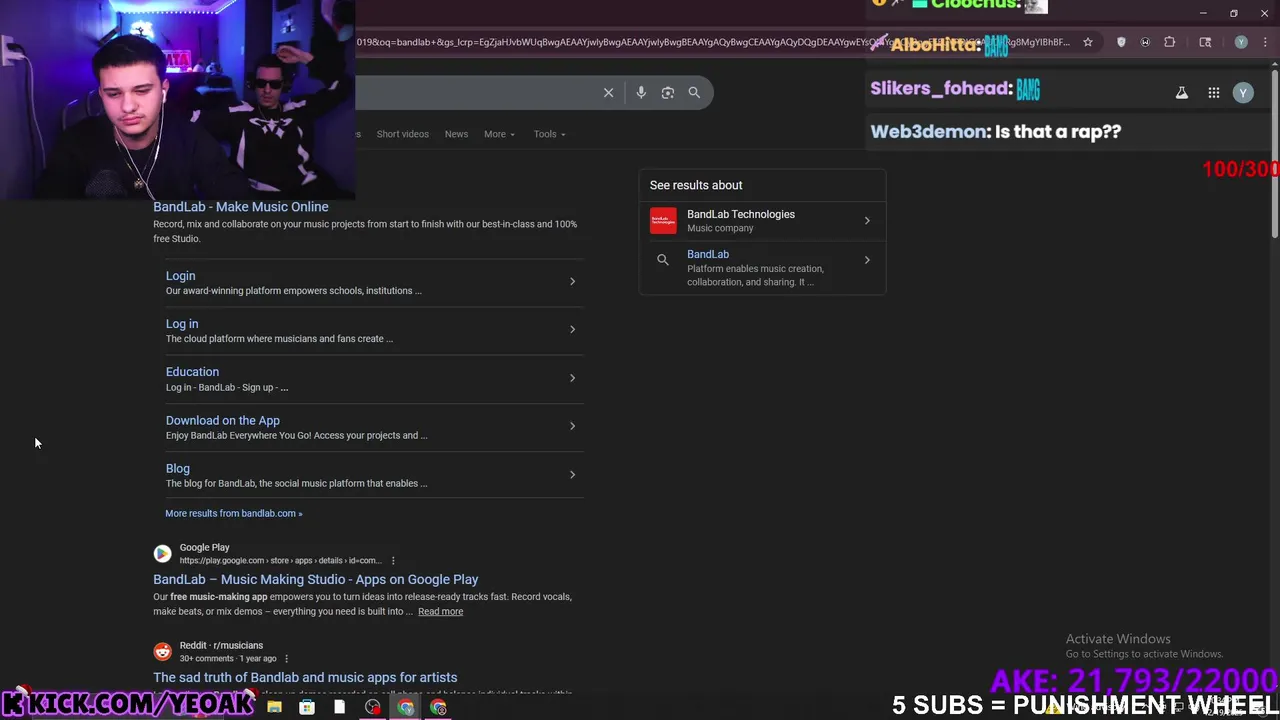Open search by image (Lens) icon

667,92
